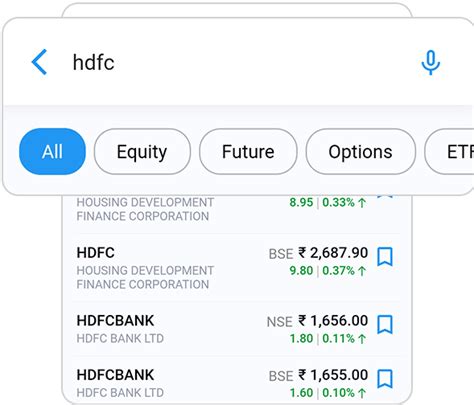Bookmark HDFCBANK NSE 1,656.00 stock
Screen dimensions: 474x405
tap(385, 324)
